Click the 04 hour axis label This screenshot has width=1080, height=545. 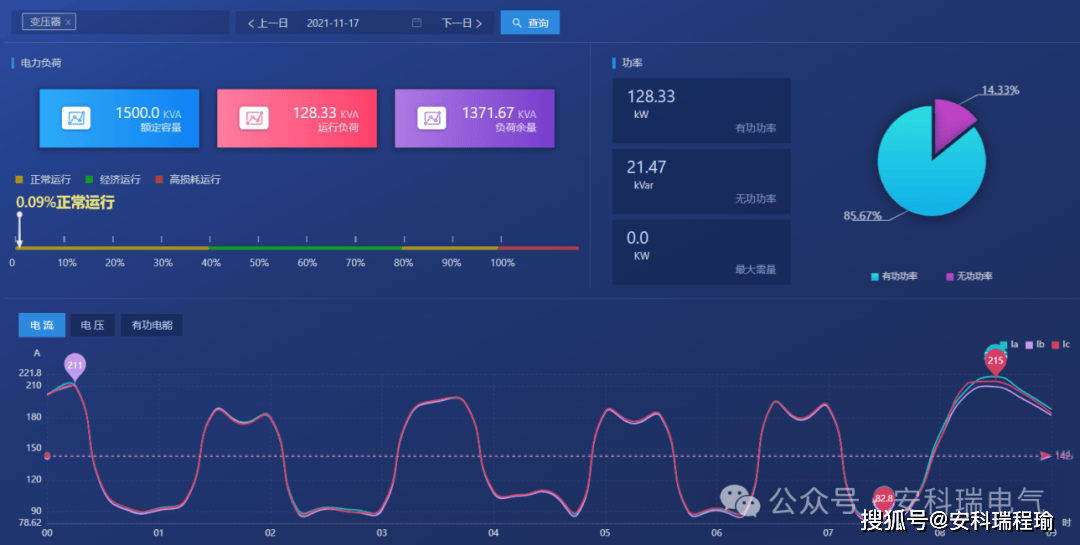click(493, 533)
